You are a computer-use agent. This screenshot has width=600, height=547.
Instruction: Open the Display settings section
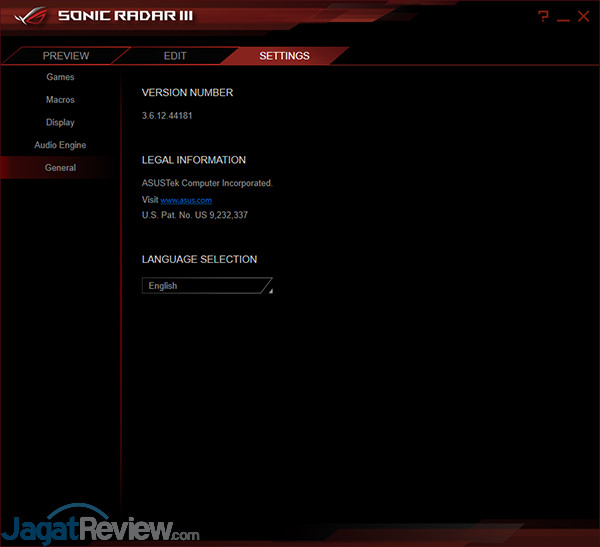click(x=60, y=122)
